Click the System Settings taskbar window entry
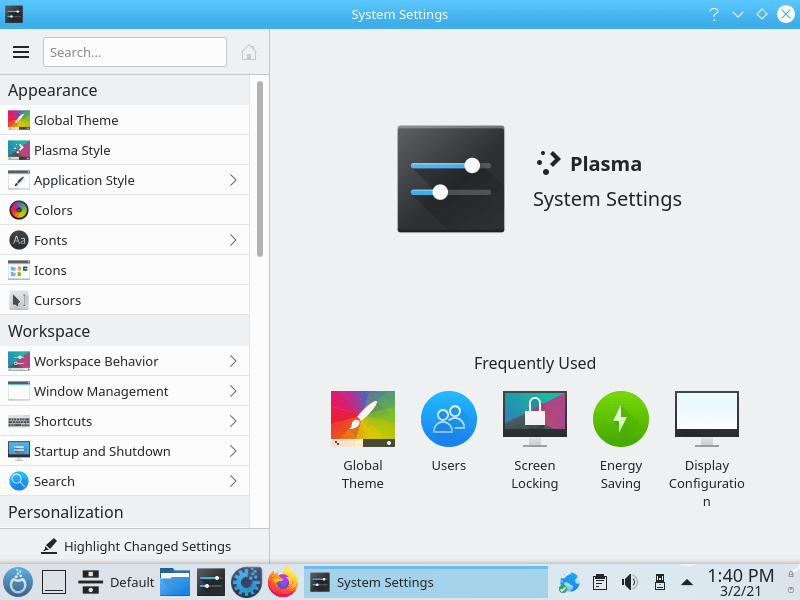Image resolution: width=800 pixels, height=600 pixels. 426,582
